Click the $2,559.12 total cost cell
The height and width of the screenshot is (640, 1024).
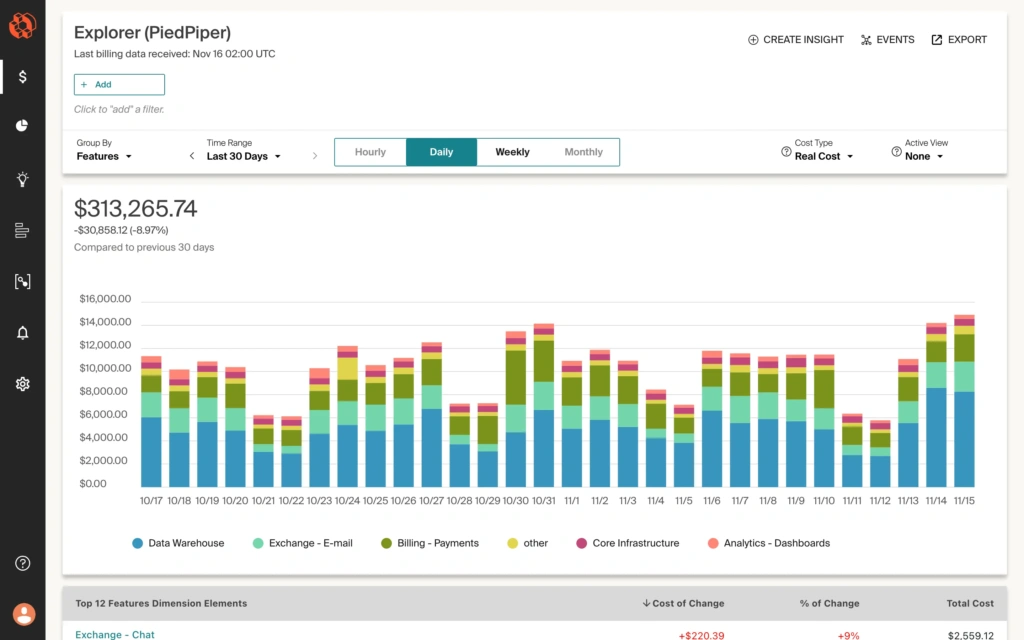pos(970,635)
